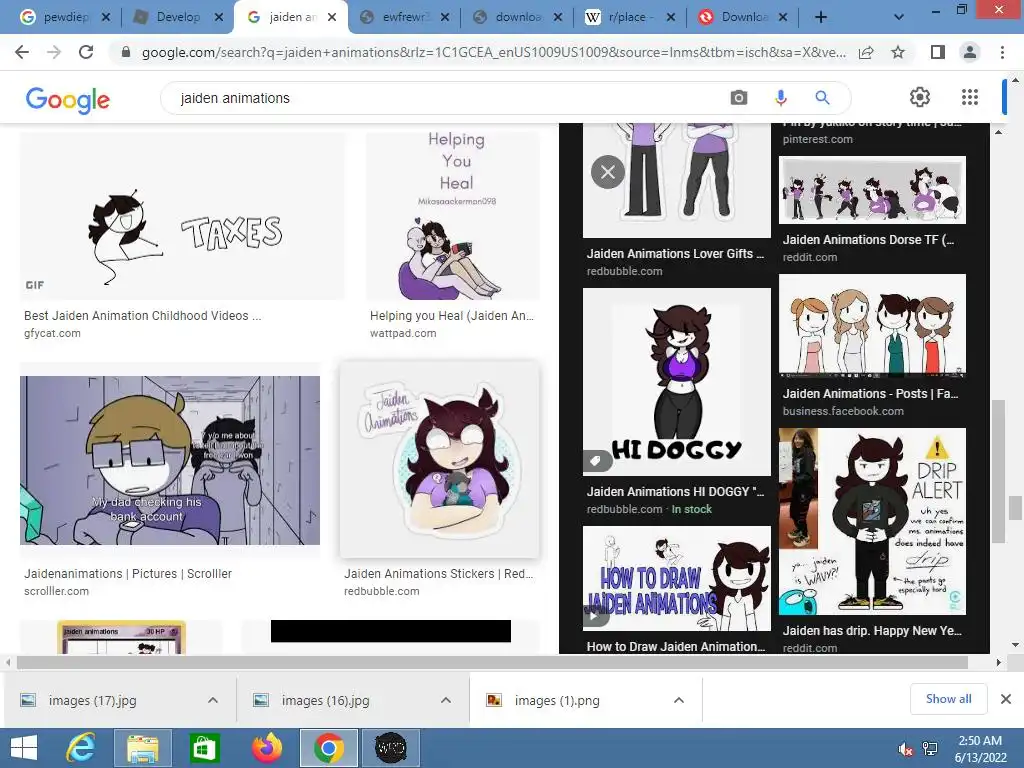The height and width of the screenshot is (768, 1024).
Task: Open Jaiden Animations sticker thumbnail
Action: coord(440,460)
